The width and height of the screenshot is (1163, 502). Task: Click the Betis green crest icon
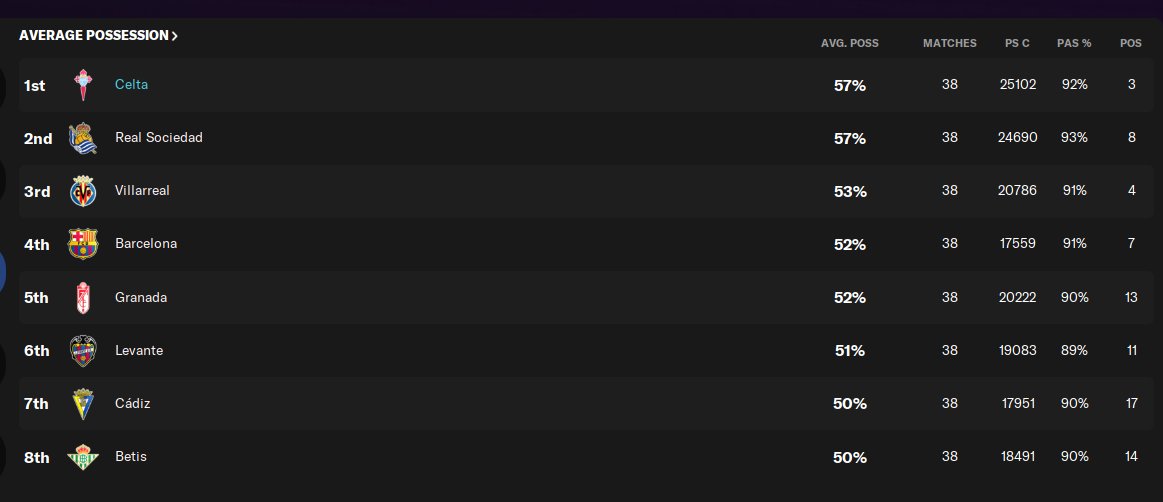click(x=83, y=458)
